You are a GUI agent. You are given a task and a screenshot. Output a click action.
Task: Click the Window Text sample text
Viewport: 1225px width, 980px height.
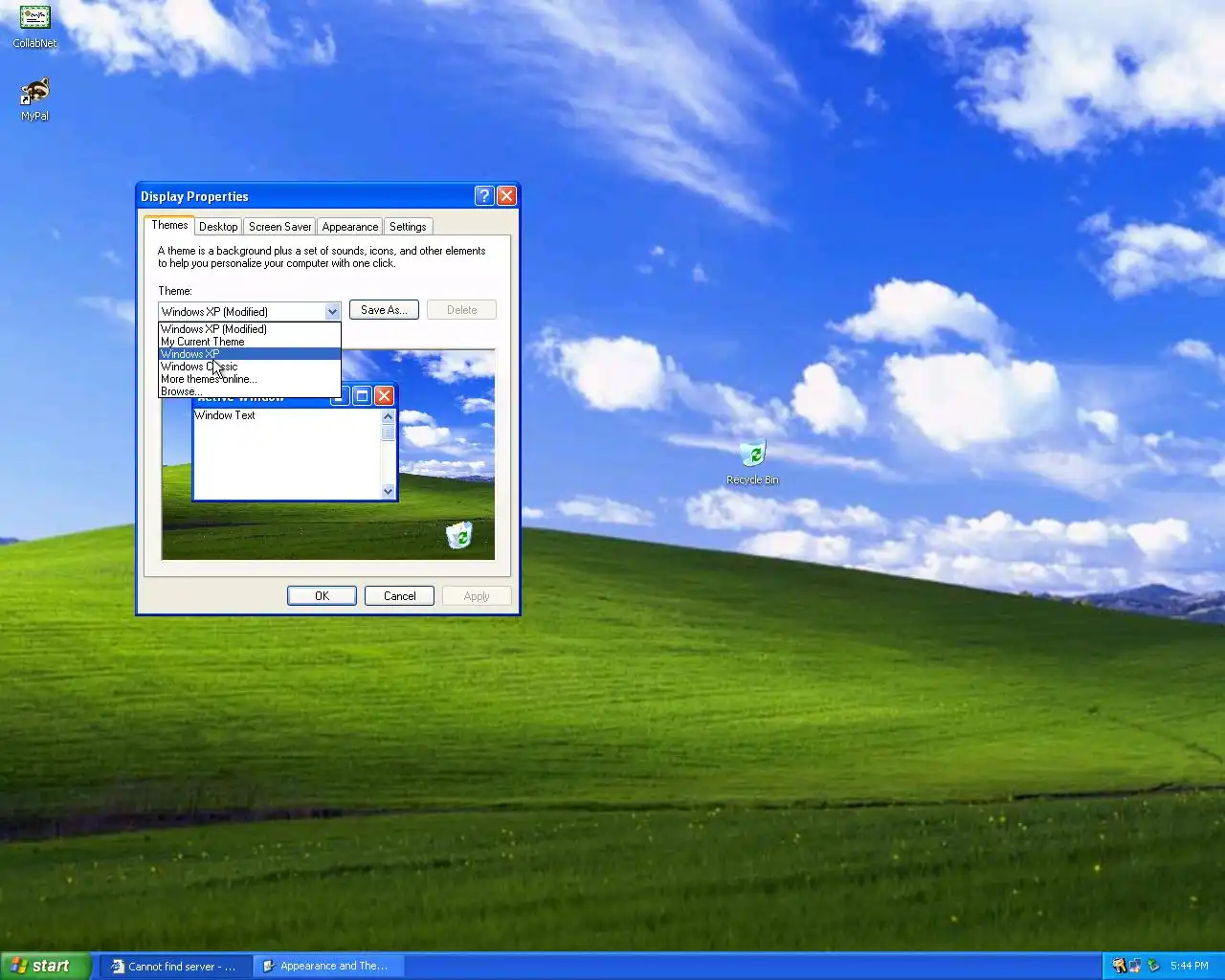(x=225, y=415)
